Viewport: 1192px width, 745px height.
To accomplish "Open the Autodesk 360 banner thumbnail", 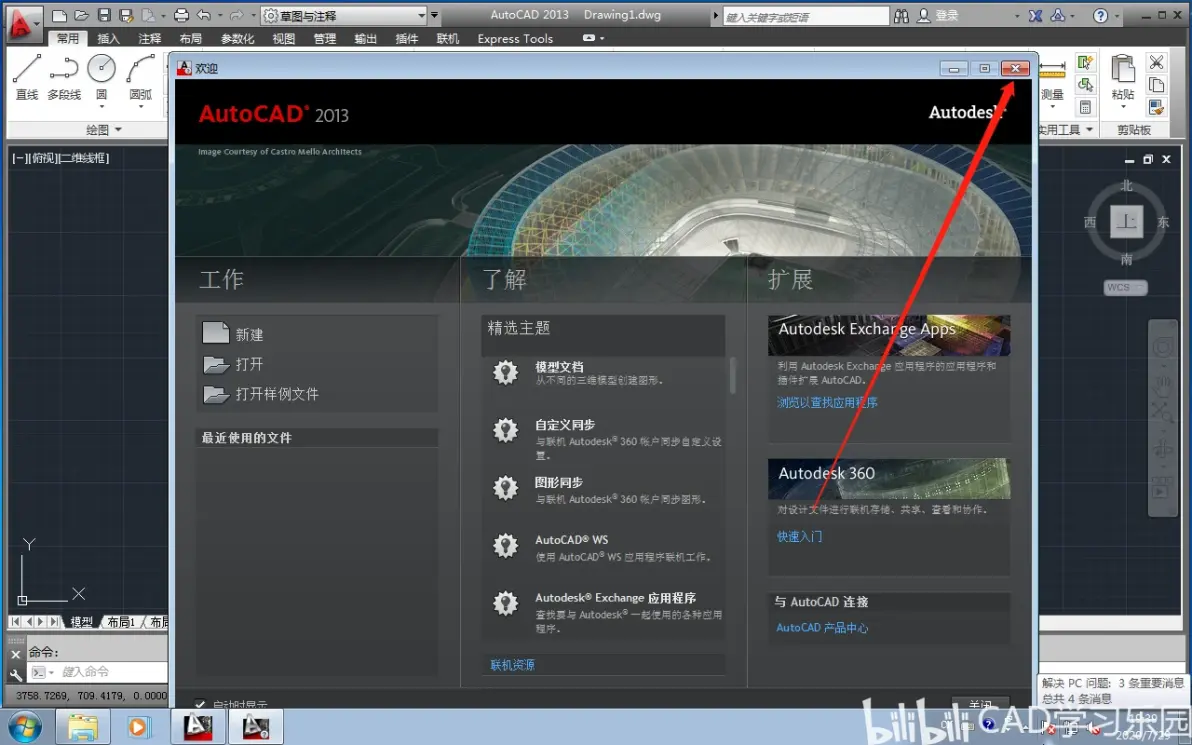I will tap(889, 478).
